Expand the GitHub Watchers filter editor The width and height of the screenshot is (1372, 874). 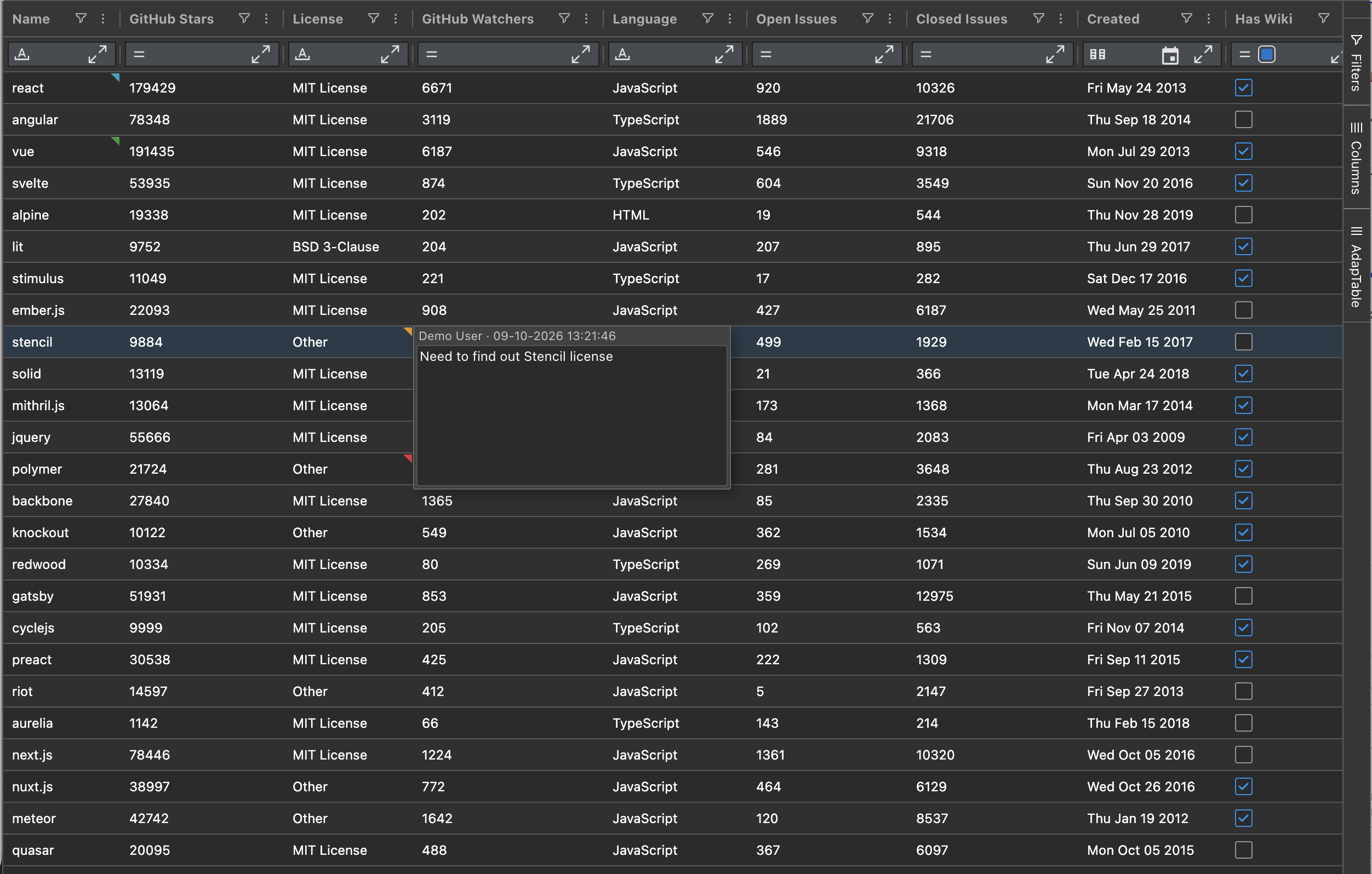[x=581, y=55]
